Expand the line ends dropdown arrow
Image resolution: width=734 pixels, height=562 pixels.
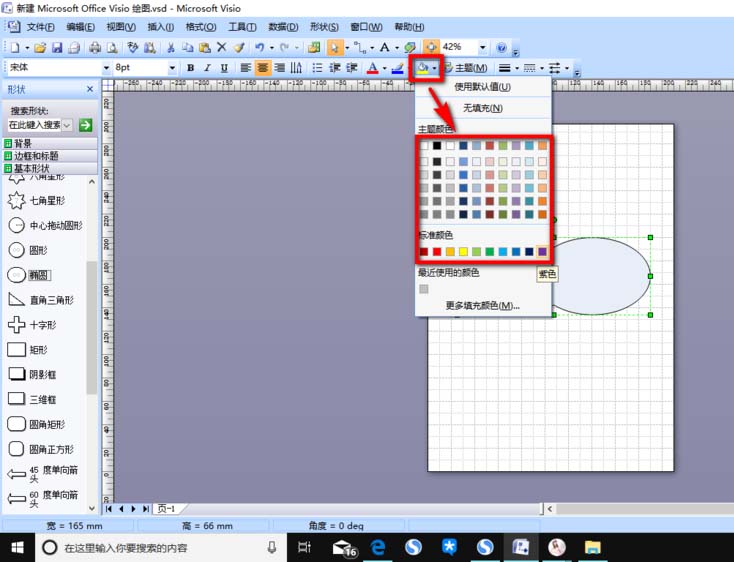tap(567, 68)
